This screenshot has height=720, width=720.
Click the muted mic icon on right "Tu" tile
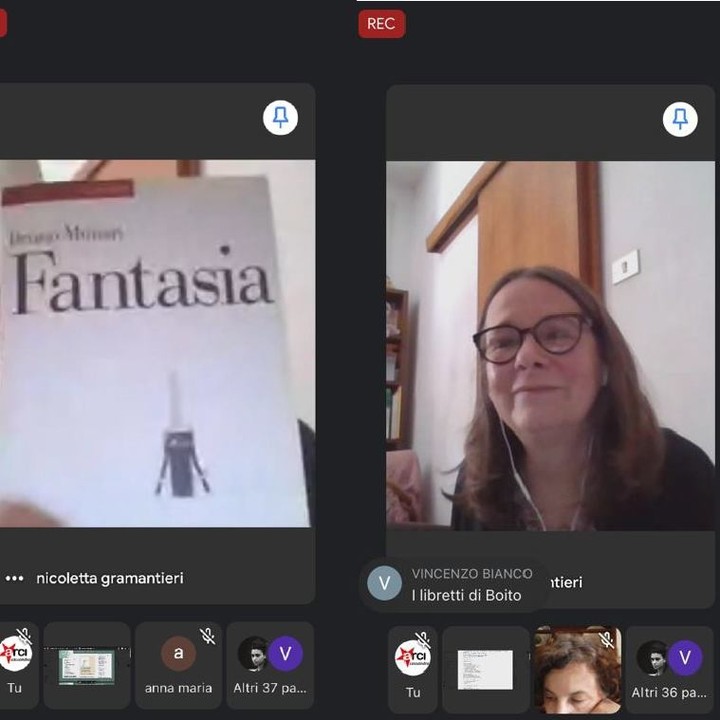(423, 640)
